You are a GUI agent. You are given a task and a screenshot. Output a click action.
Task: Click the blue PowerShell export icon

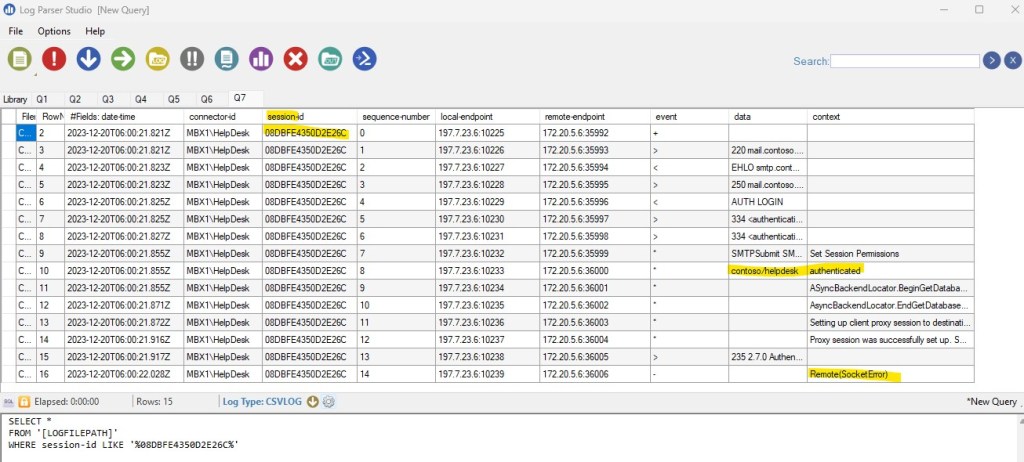tap(364, 59)
